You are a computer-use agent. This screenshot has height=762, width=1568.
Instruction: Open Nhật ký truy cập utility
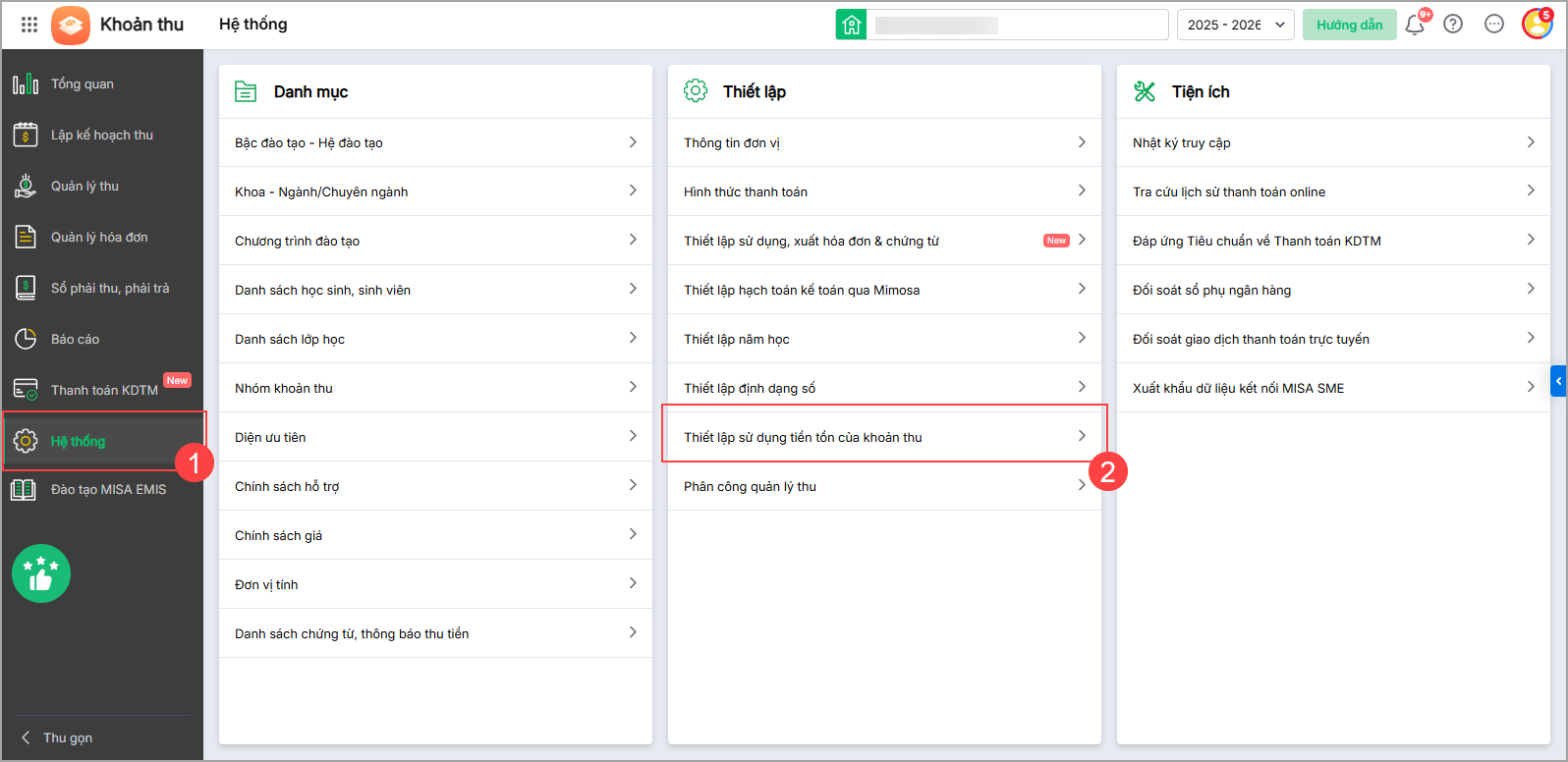click(x=1333, y=142)
